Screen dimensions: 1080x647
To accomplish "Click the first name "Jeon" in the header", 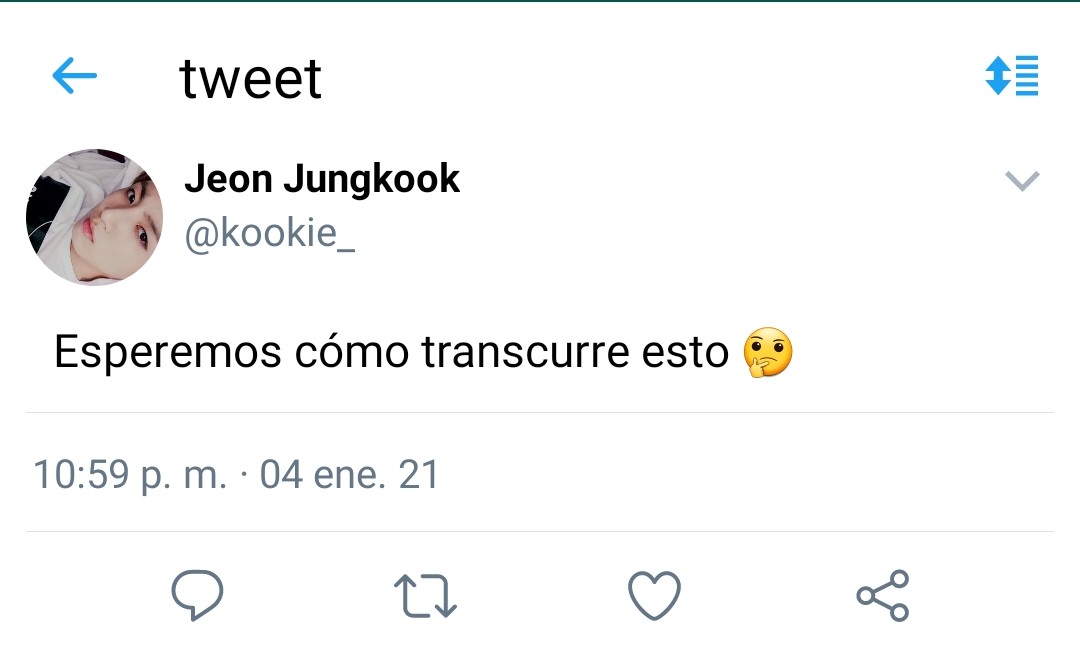I will coord(228,180).
